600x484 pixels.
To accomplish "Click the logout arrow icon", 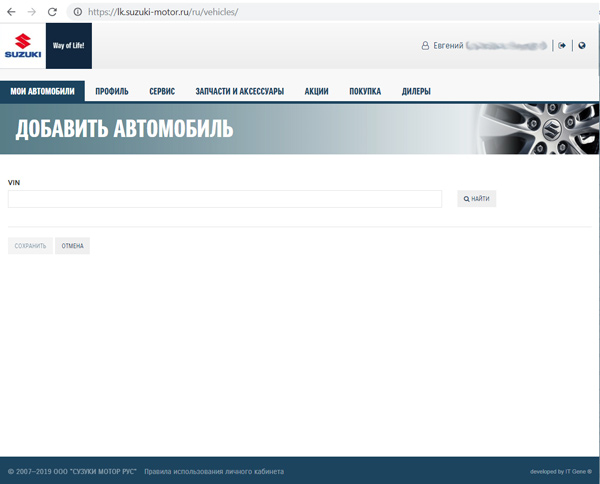I will pos(562,45).
